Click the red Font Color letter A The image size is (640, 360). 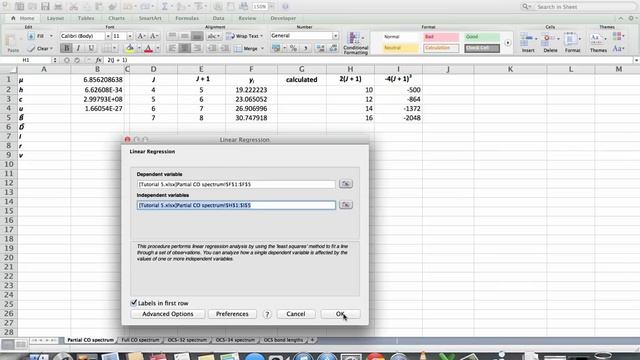pos(149,48)
